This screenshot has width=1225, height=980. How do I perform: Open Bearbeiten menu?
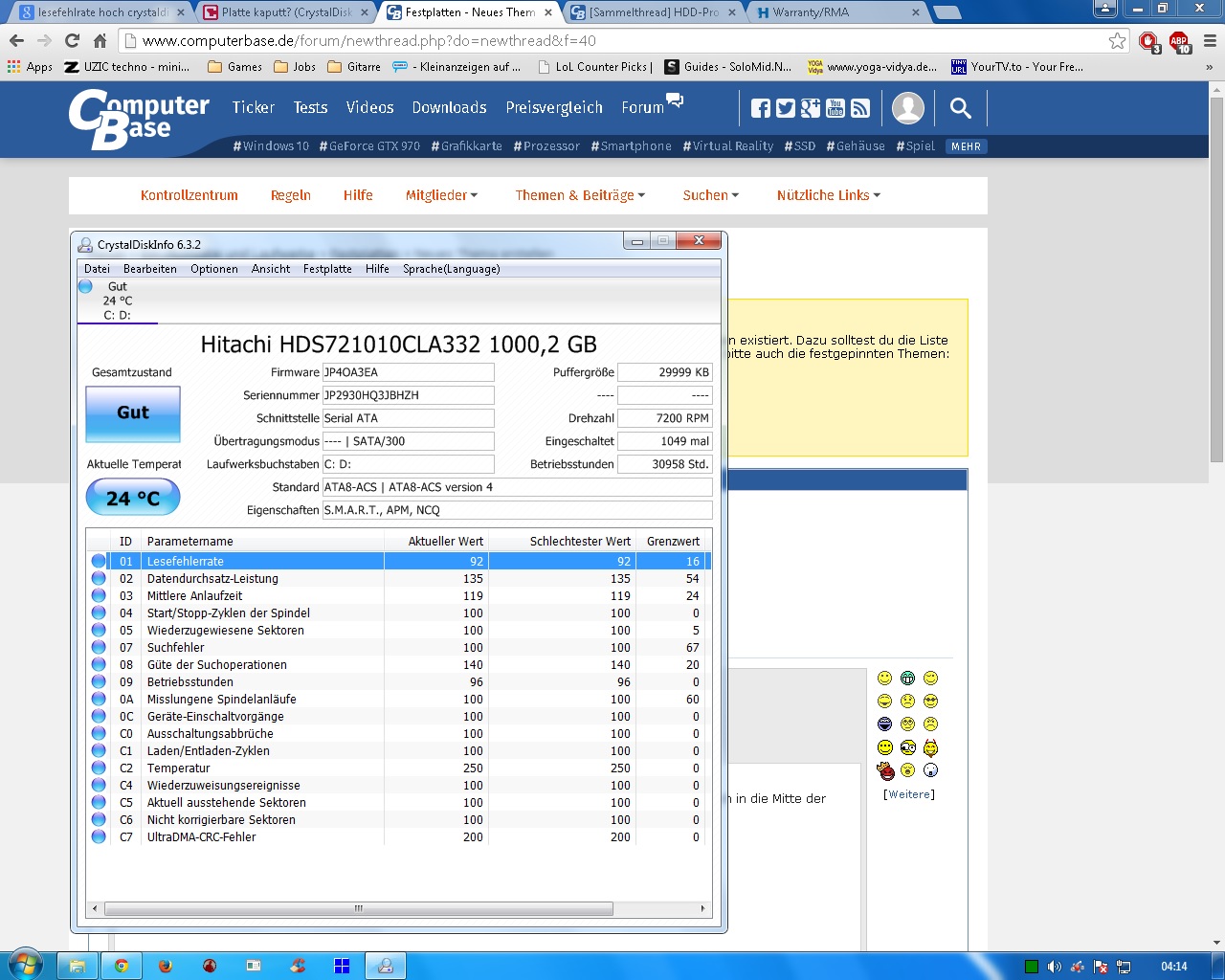coord(150,269)
